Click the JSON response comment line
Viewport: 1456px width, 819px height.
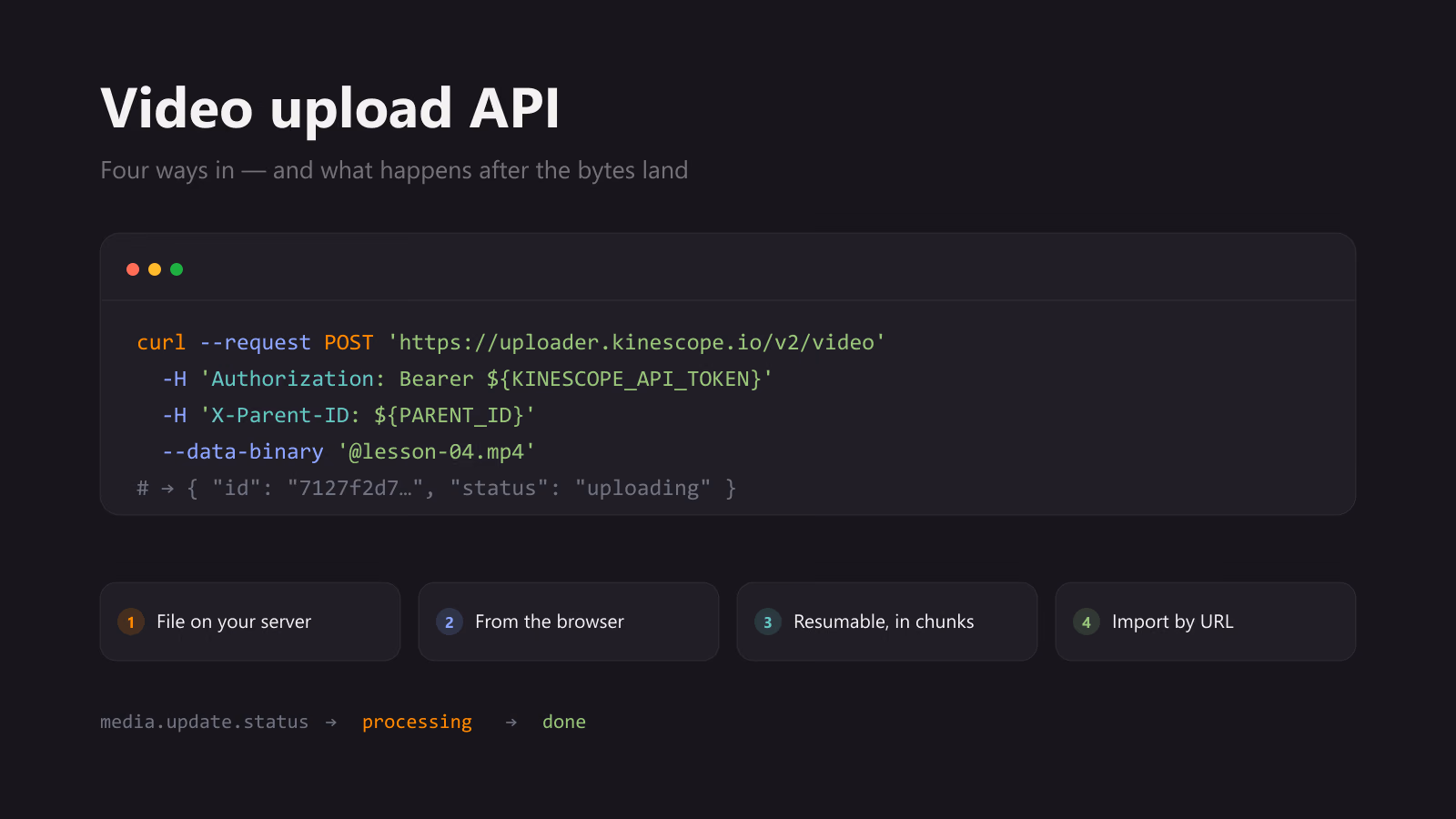point(437,488)
